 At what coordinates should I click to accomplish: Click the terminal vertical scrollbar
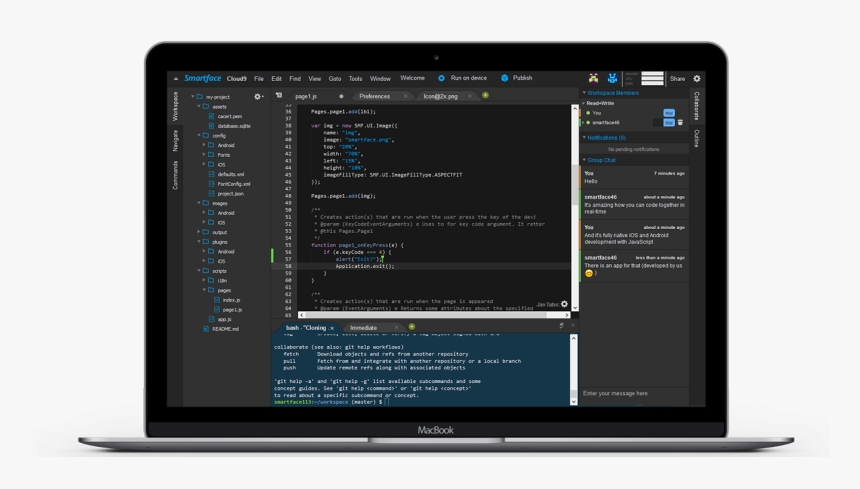pos(574,370)
